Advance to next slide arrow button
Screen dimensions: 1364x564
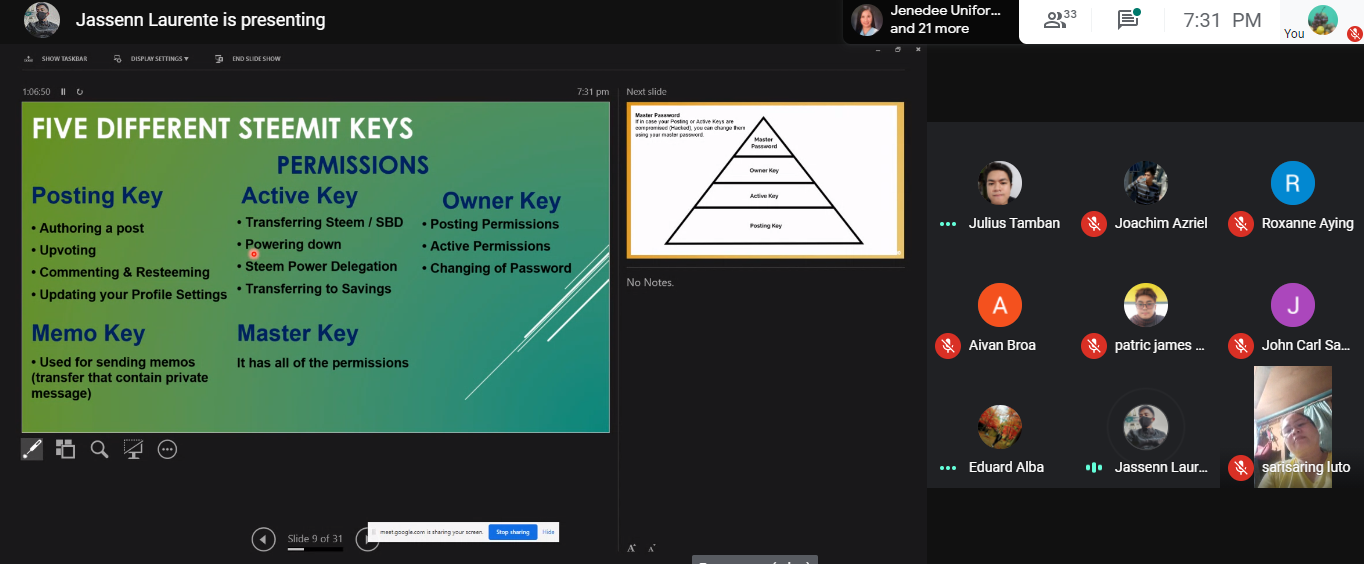(367, 540)
